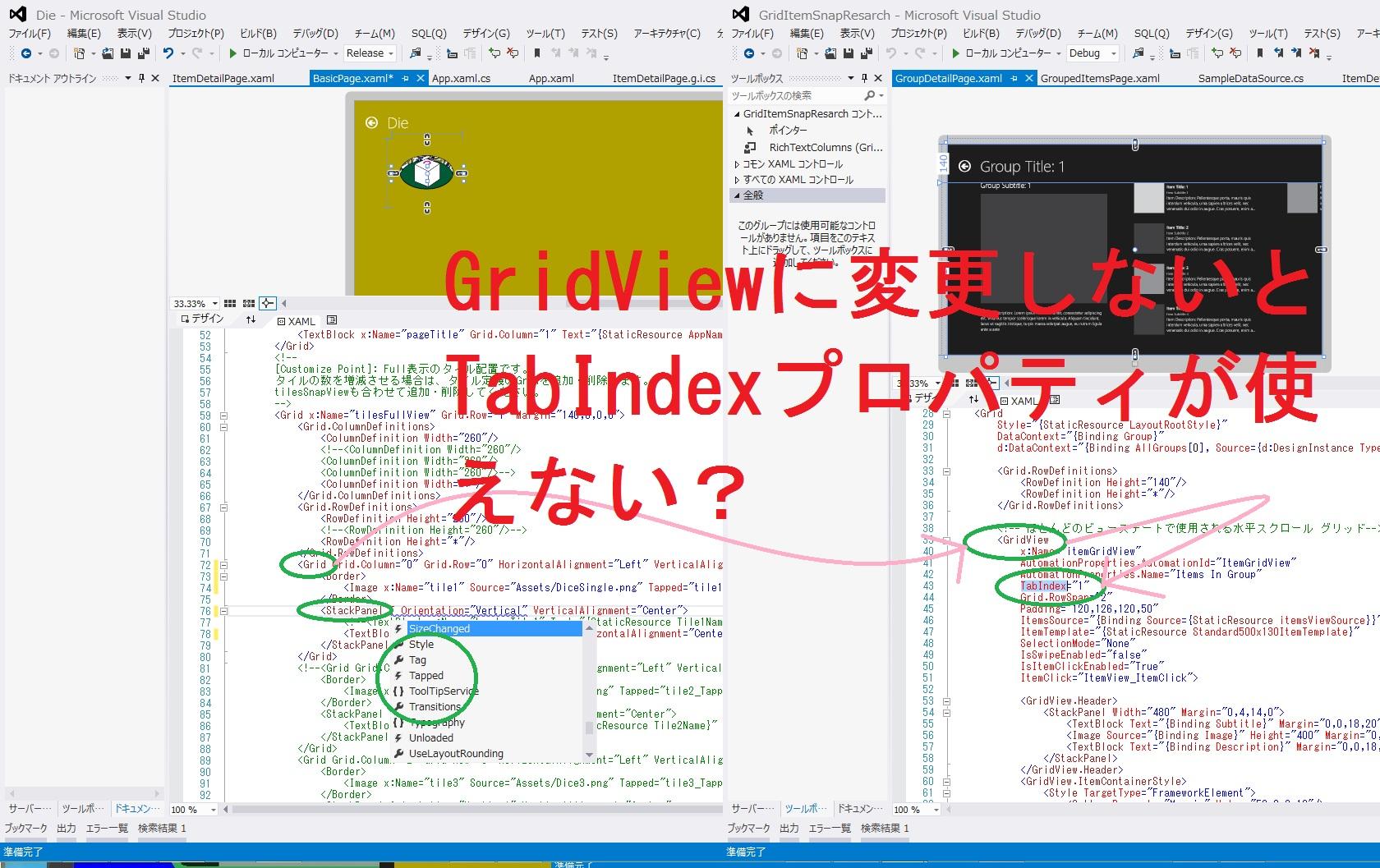The height and width of the screenshot is (868, 1380).
Task: Go to next bookmark in GridItemSnapResarch toolbar
Action: coord(1297,53)
